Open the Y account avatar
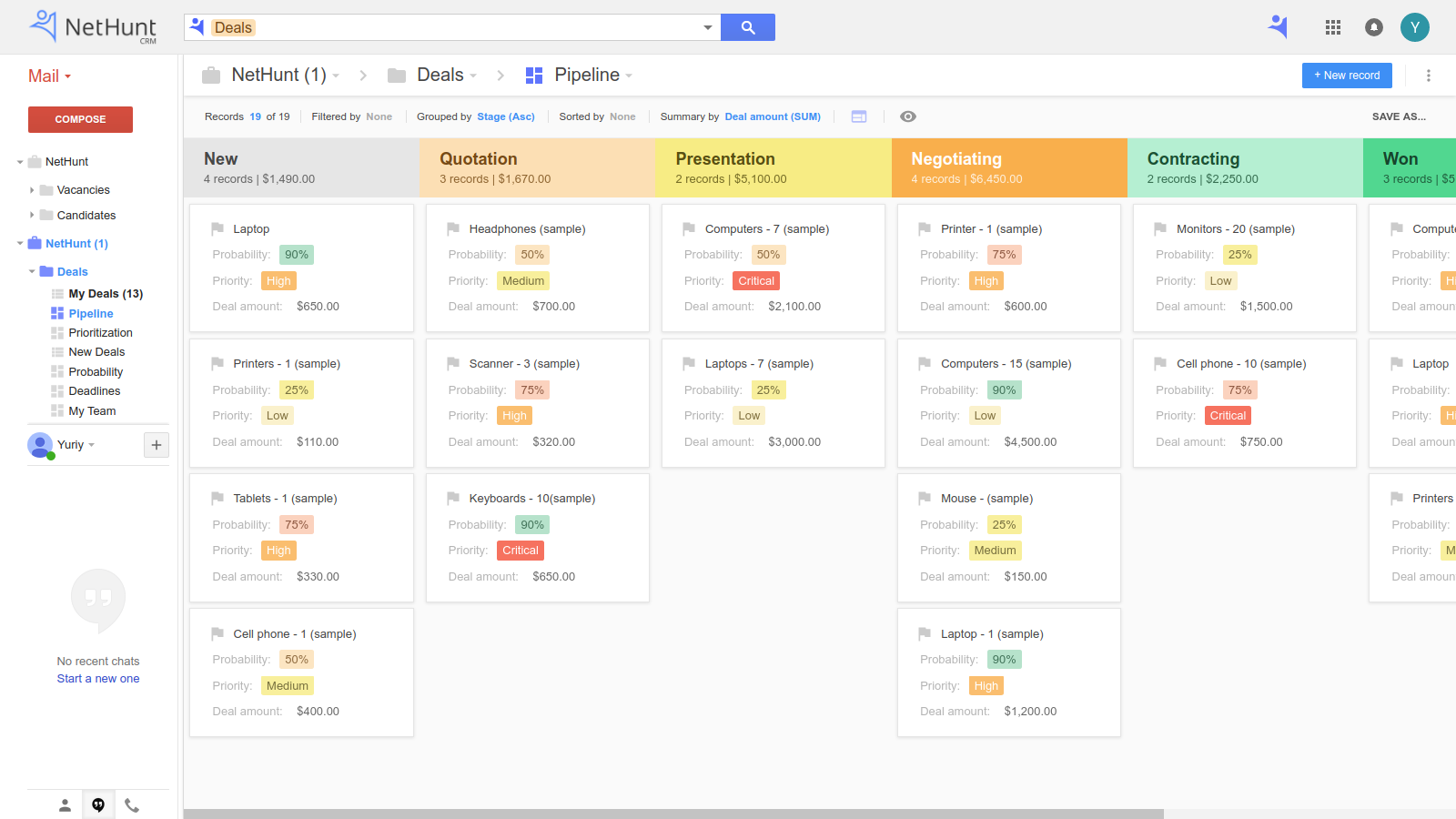 pos(1415,27)
